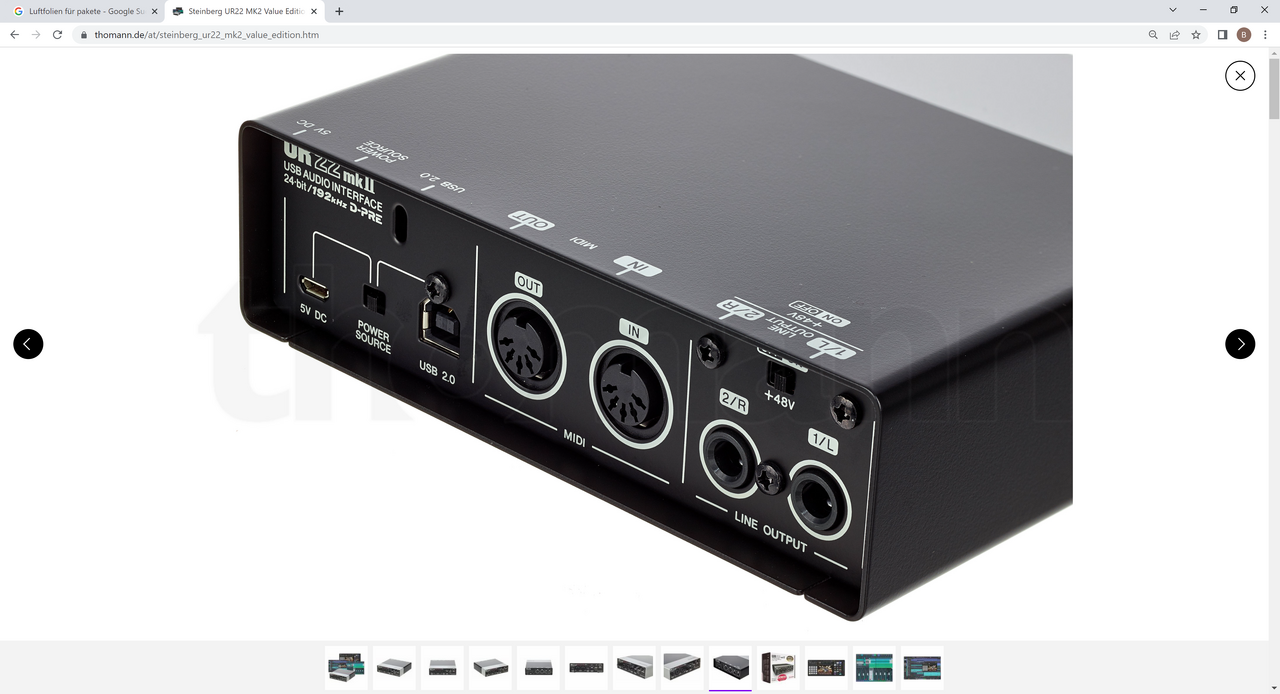
Task: Open the Chrome three-dot menu
Action: pos(1265,34)
